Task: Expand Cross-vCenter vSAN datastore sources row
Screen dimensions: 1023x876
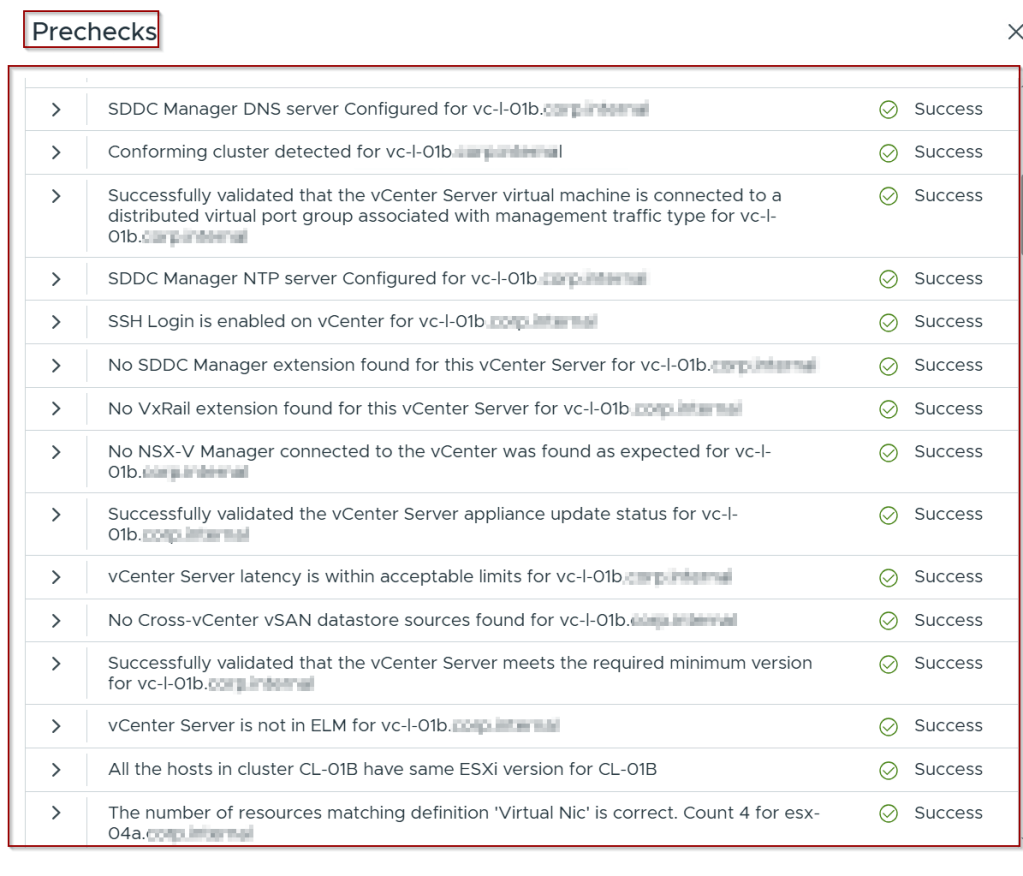Action: (56, 621)
